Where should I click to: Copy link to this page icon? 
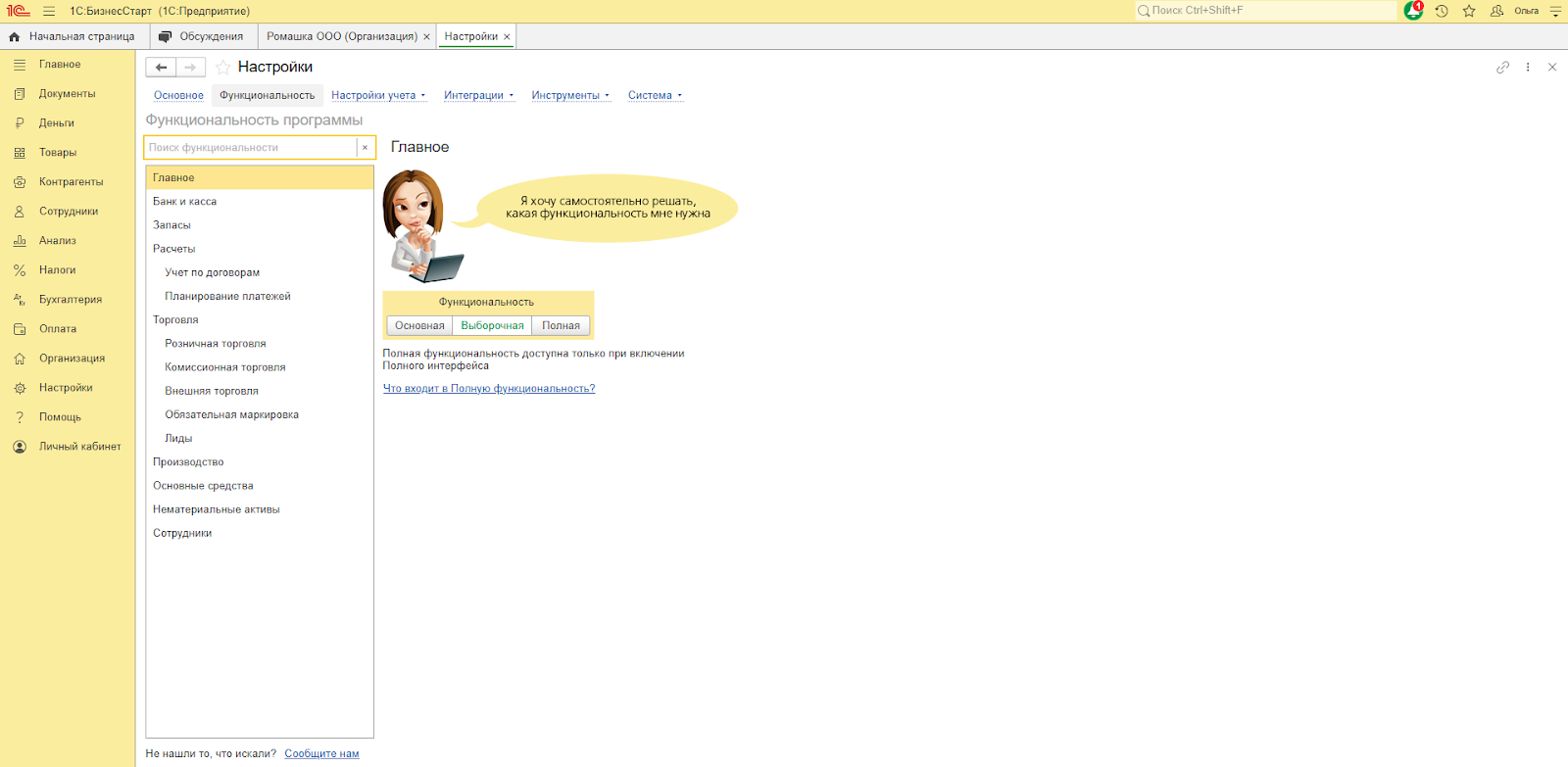point(1502,67)
